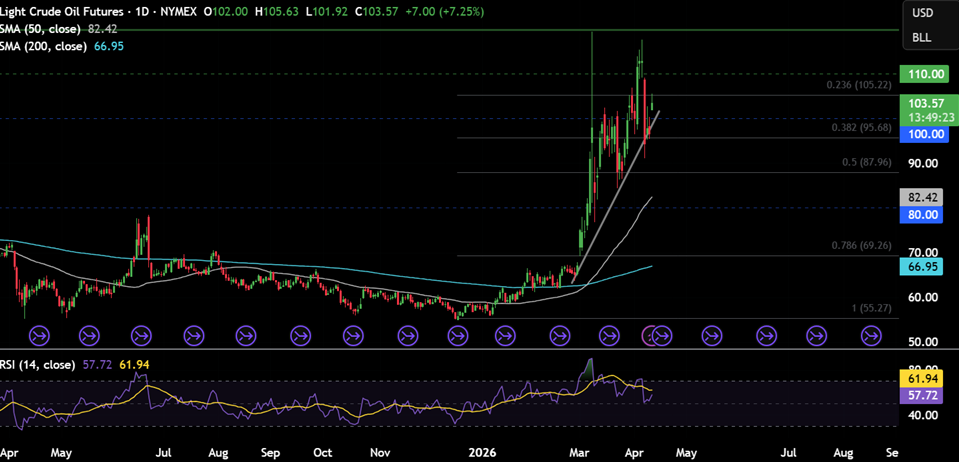Click event marker icon above 2026 label
Viewport: 959px width, 462px height.
(x=506, y=335)
